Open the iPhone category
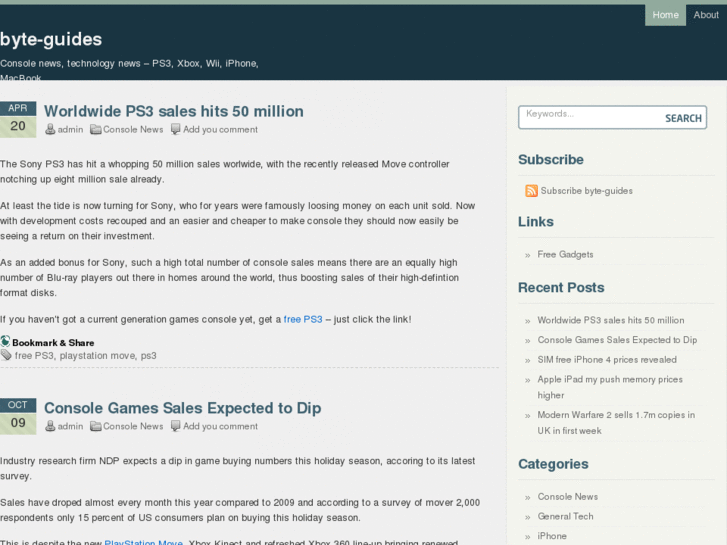Image resolution: width=727 pixels, height=545 pixels. 552,536
